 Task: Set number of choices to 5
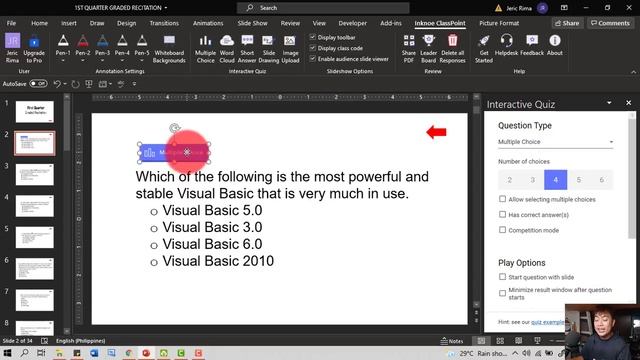coord(578,180)
